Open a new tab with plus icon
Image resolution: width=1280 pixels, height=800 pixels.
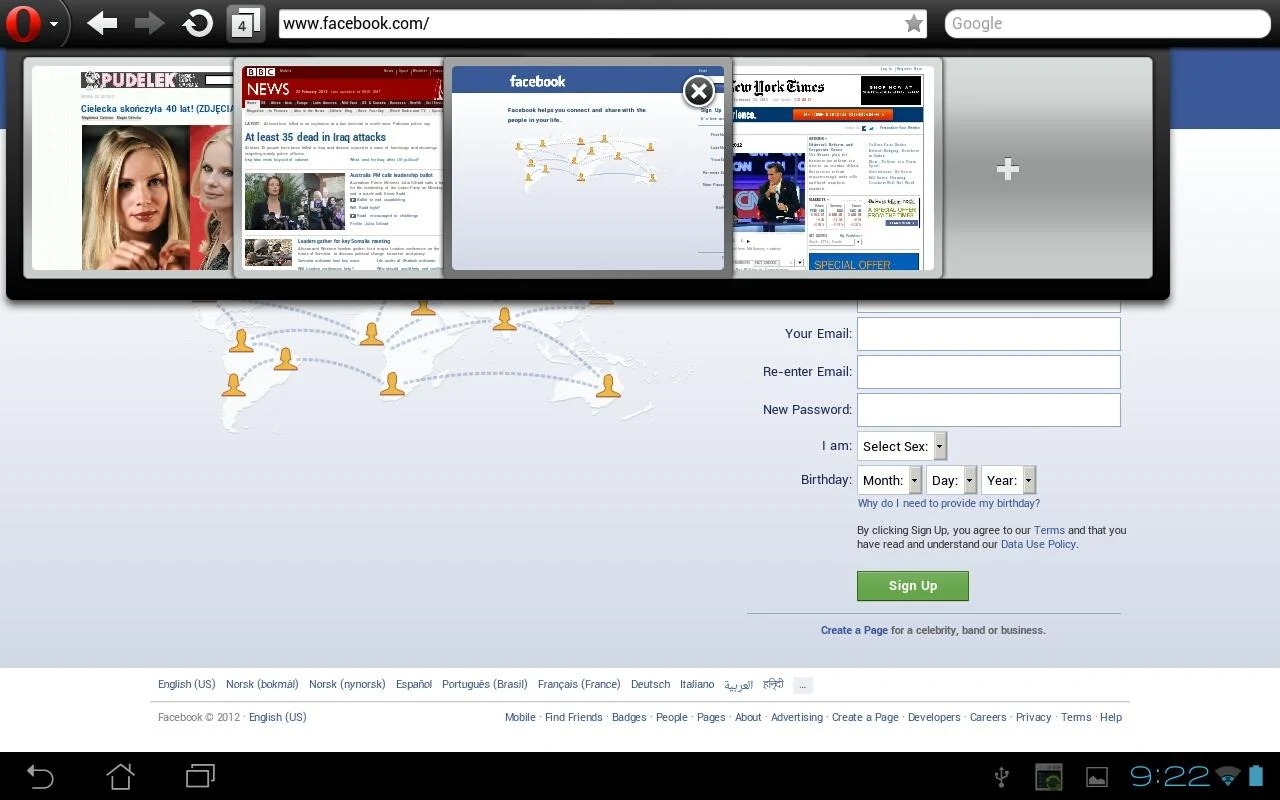[1007, 169]
